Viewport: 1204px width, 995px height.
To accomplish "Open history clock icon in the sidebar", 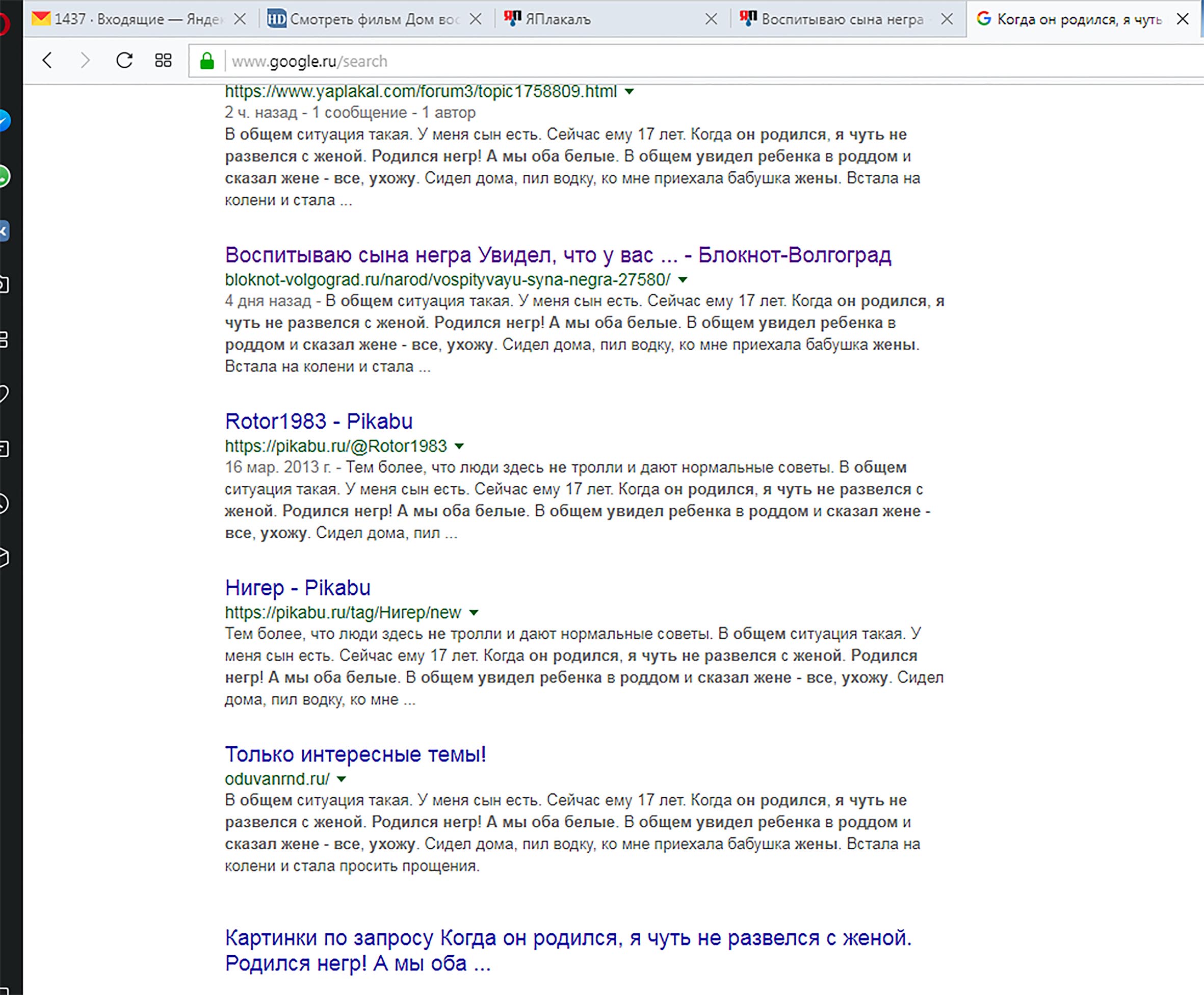I will point(5,503).
